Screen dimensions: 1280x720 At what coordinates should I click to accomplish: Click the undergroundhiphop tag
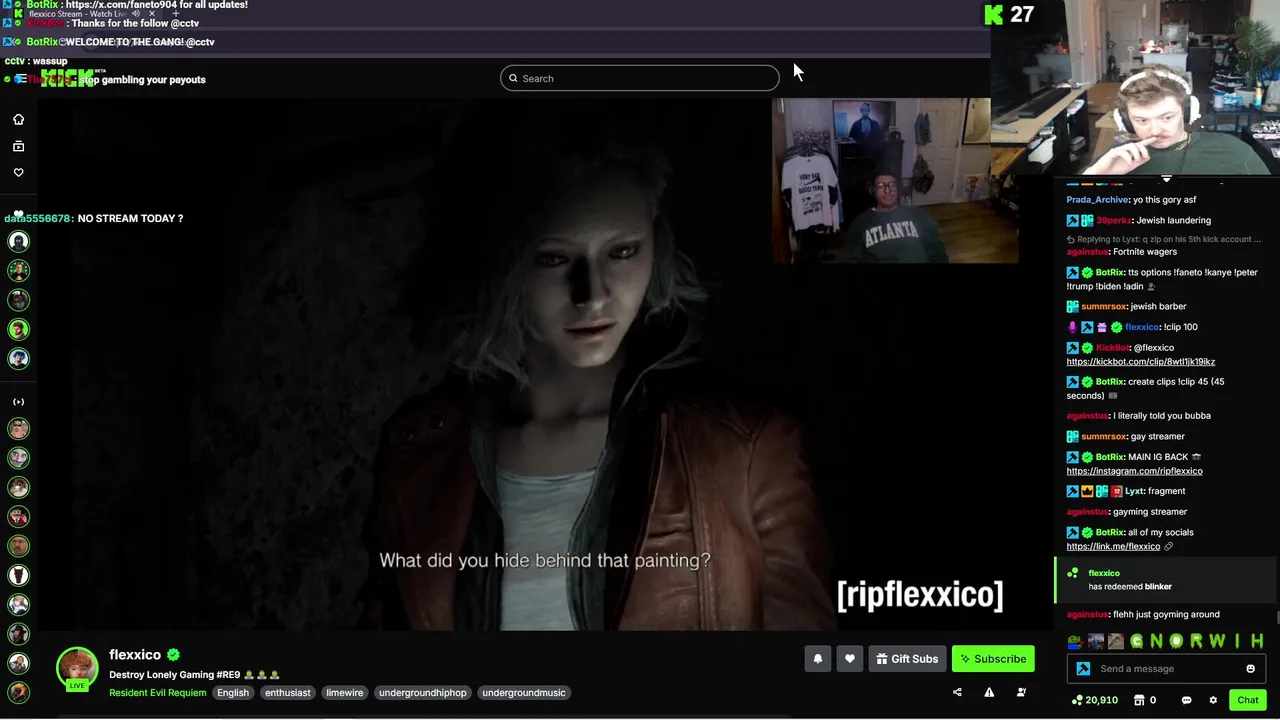(x=422, y=693)
